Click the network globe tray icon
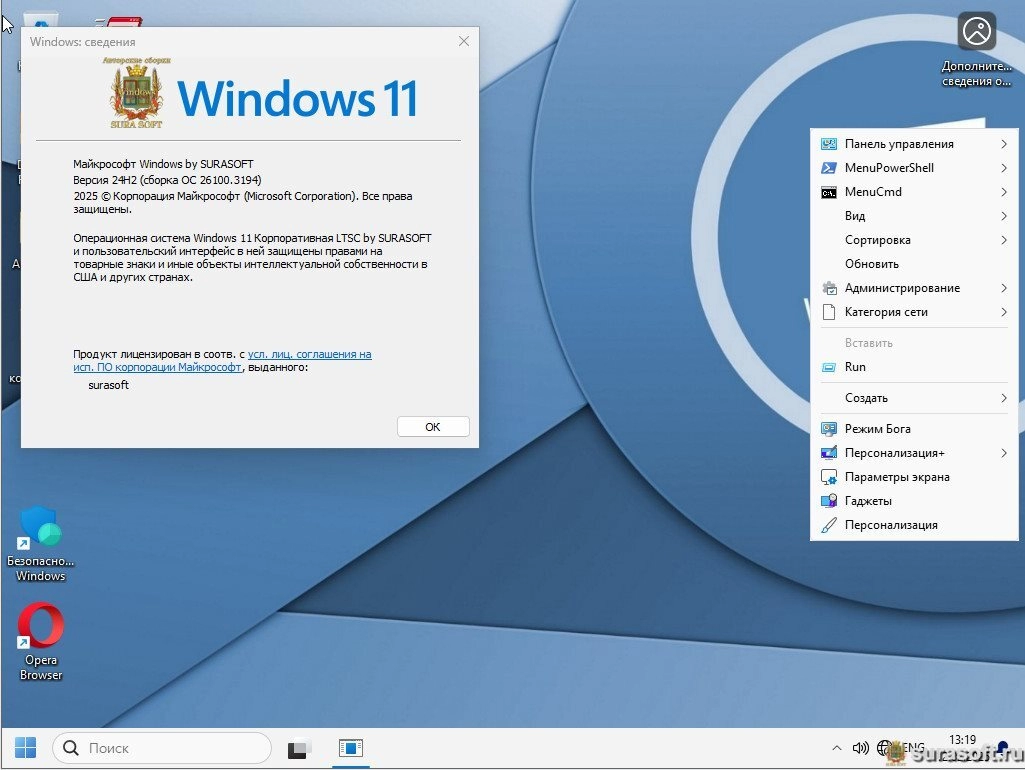1025x770 pixels. coord(885,748)
